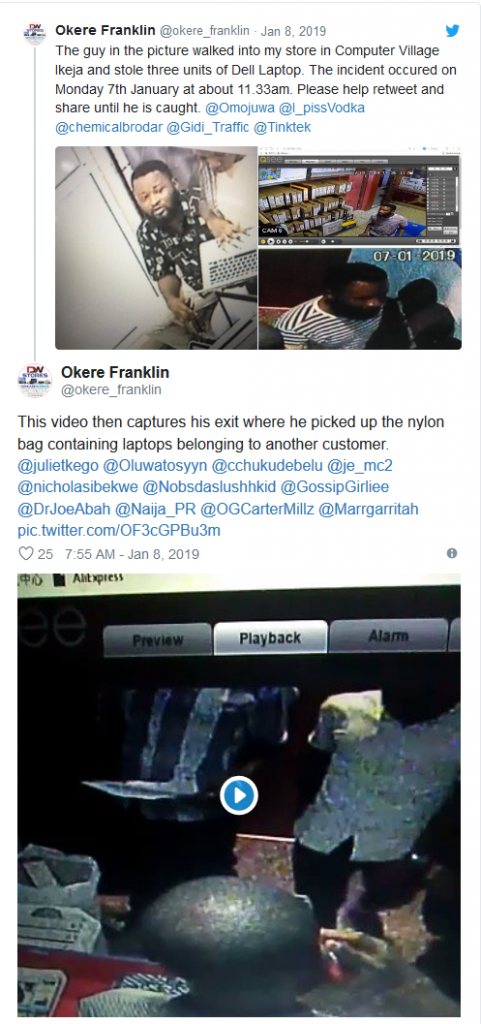
Task: Open pic.twitter.com/OF3cGPBu3m link
Action: [119, 530]
